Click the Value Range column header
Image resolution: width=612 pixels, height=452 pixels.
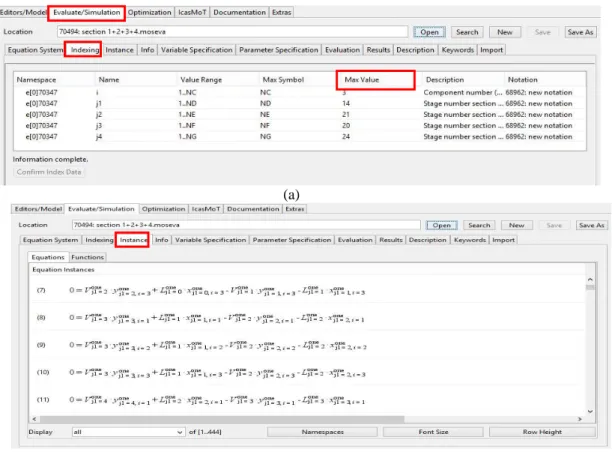pos(218,80)
